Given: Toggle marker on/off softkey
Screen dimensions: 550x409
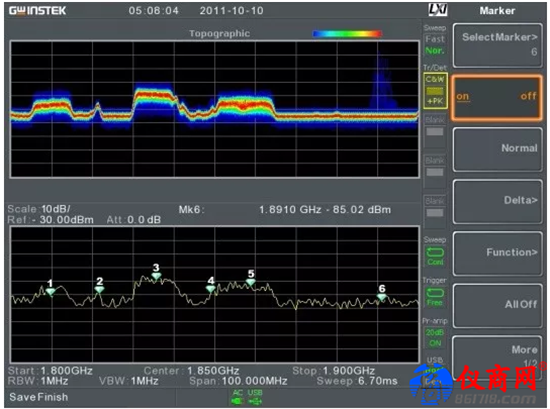Looking at the screenshot, I should pyautogui.click(x=496, y=98).
